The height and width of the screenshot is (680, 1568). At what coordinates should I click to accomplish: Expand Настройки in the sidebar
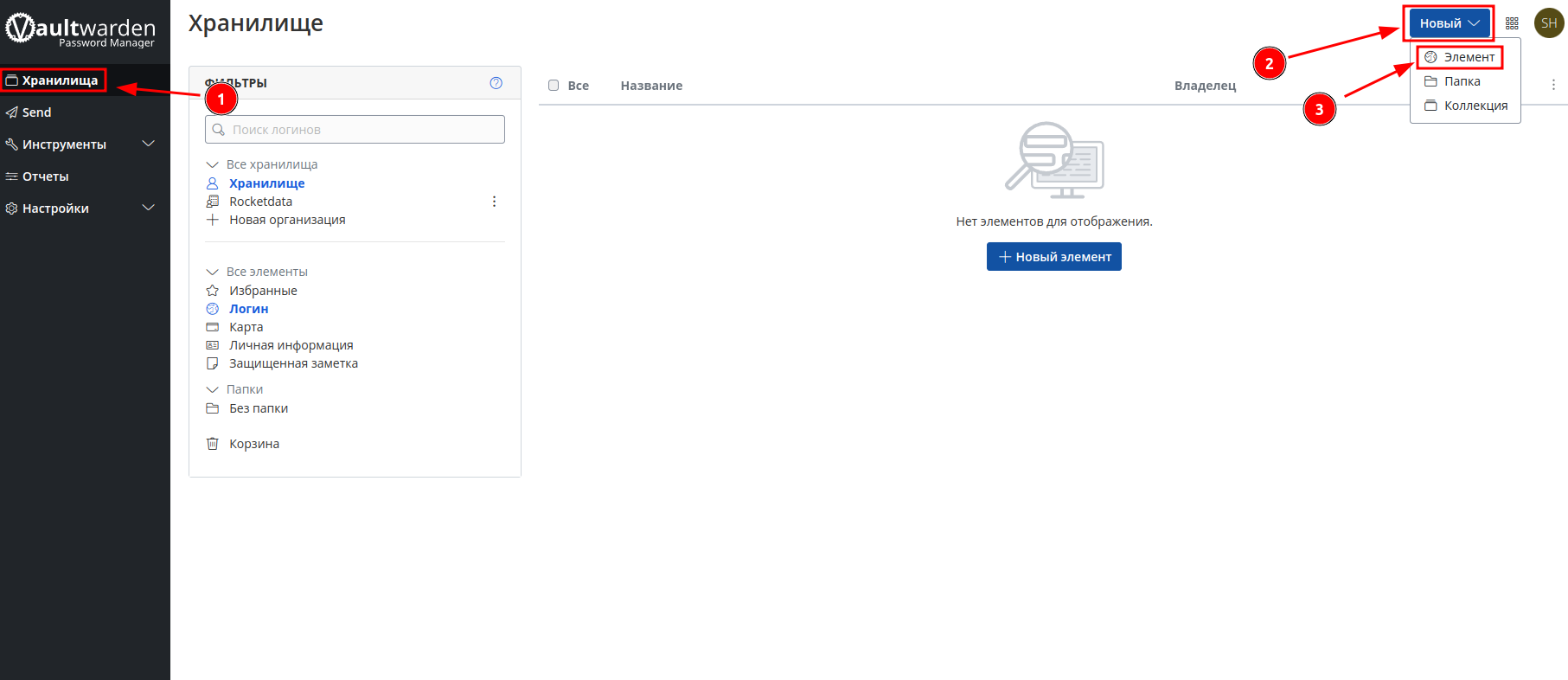(78, 208)
